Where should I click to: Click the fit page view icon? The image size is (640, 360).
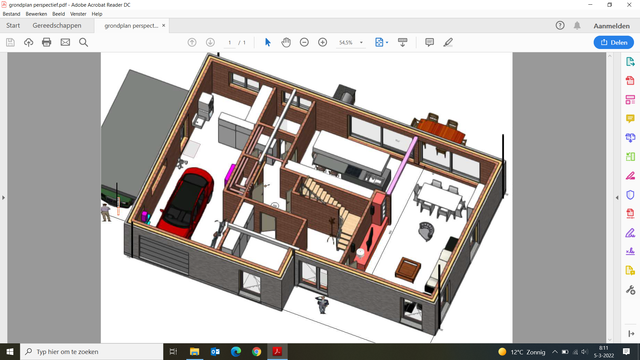pyautogui.click(x=379, y=42)
